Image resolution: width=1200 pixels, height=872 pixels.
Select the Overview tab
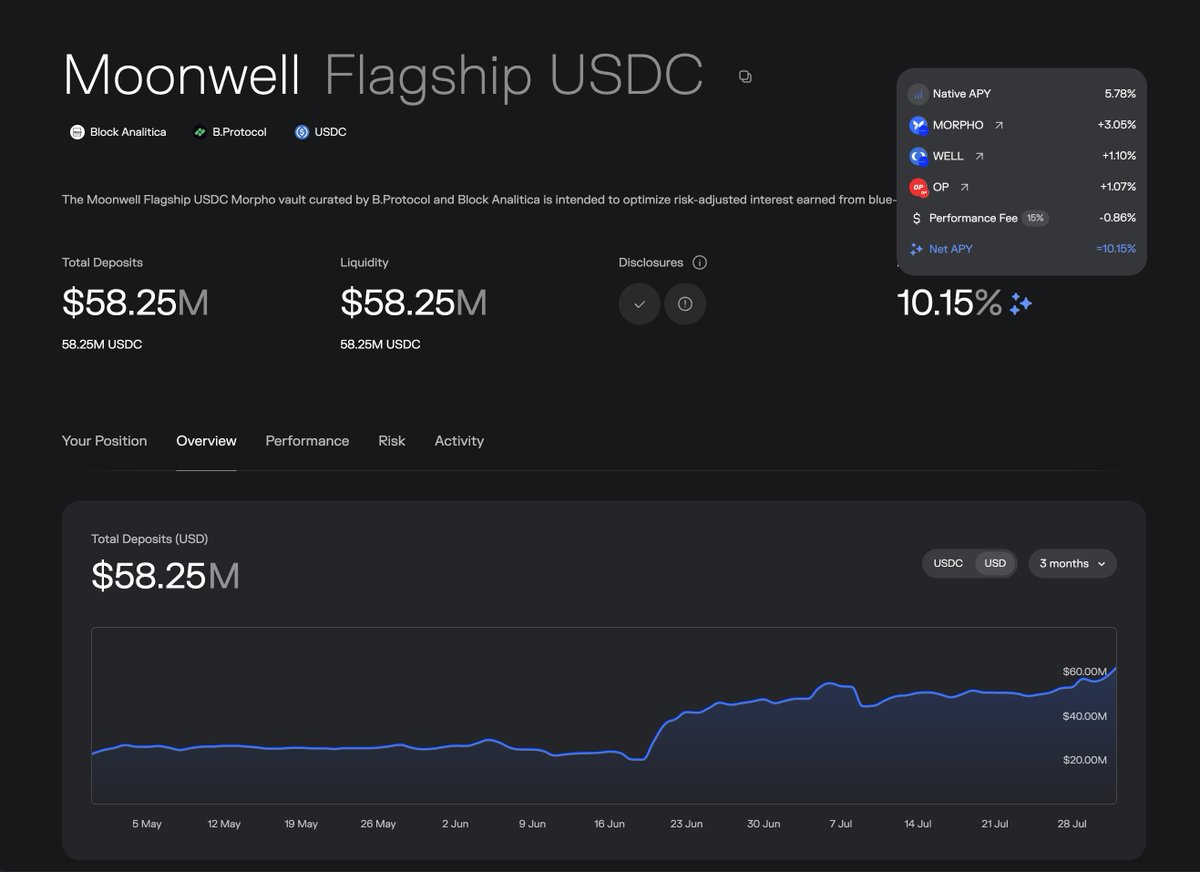click(206, 441)
